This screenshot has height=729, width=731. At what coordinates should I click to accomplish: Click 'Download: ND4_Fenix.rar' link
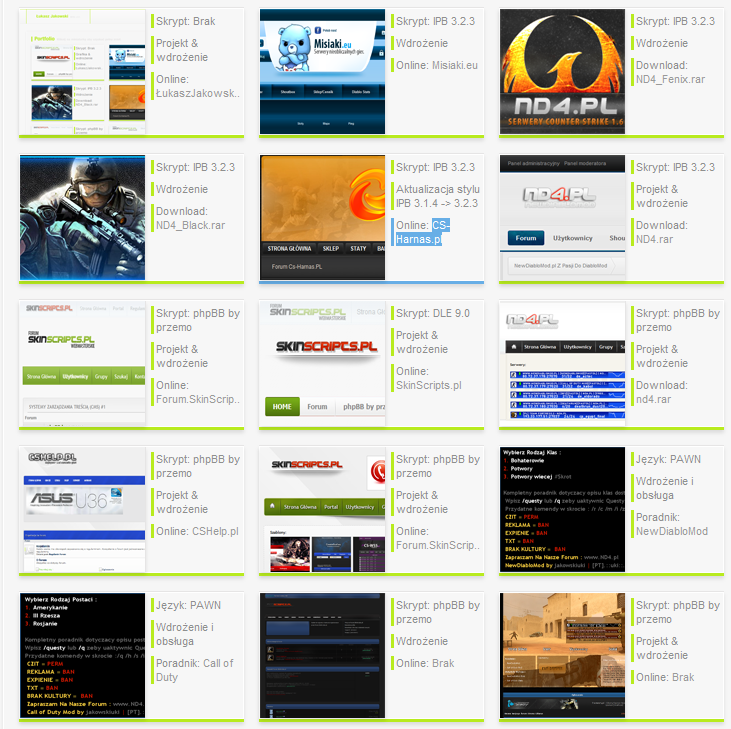[x=670, y=72]
